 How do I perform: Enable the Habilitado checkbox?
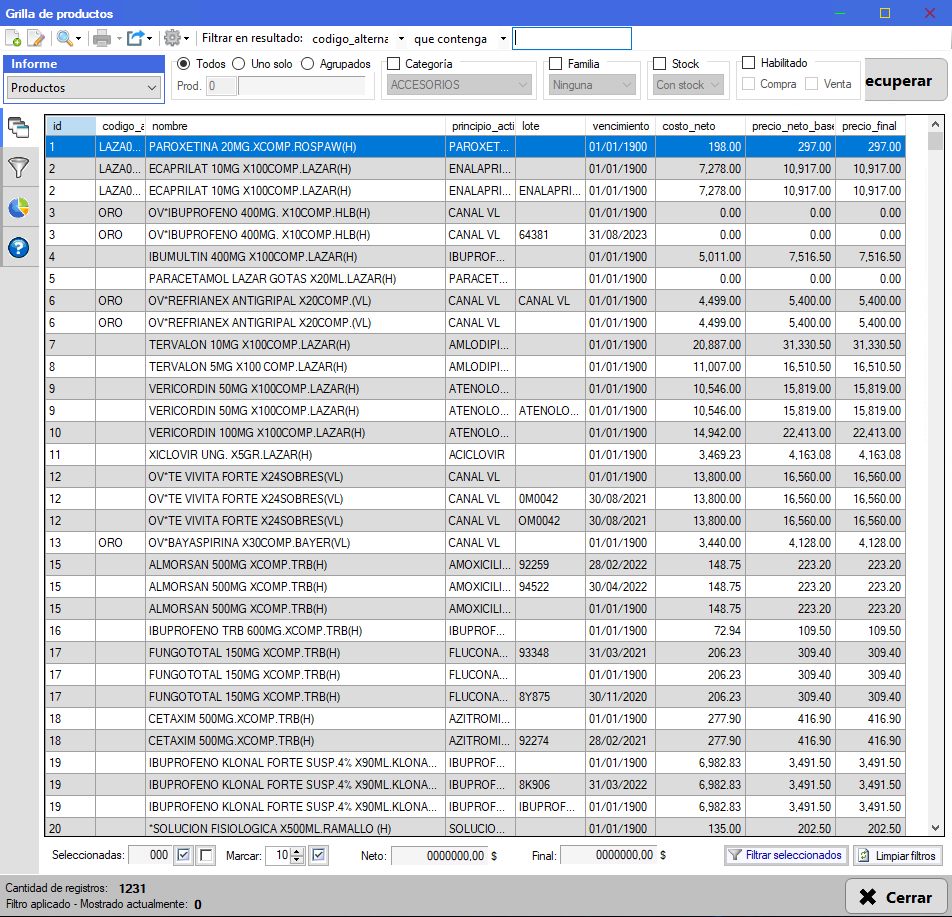(749, 63)
